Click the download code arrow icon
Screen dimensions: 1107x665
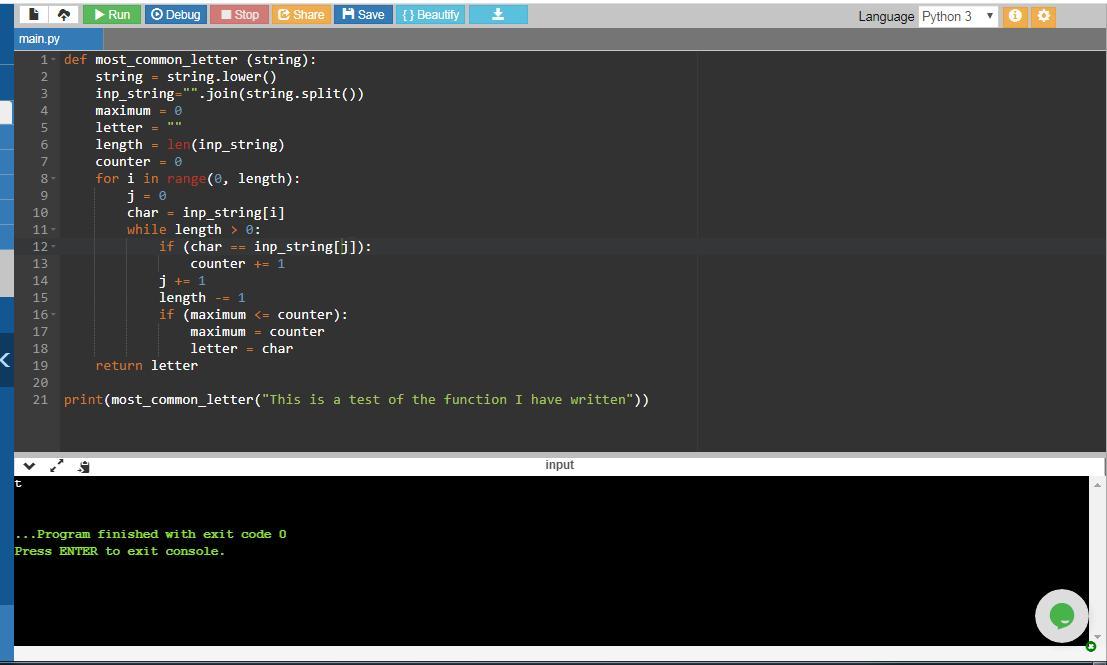click(497, 15)
